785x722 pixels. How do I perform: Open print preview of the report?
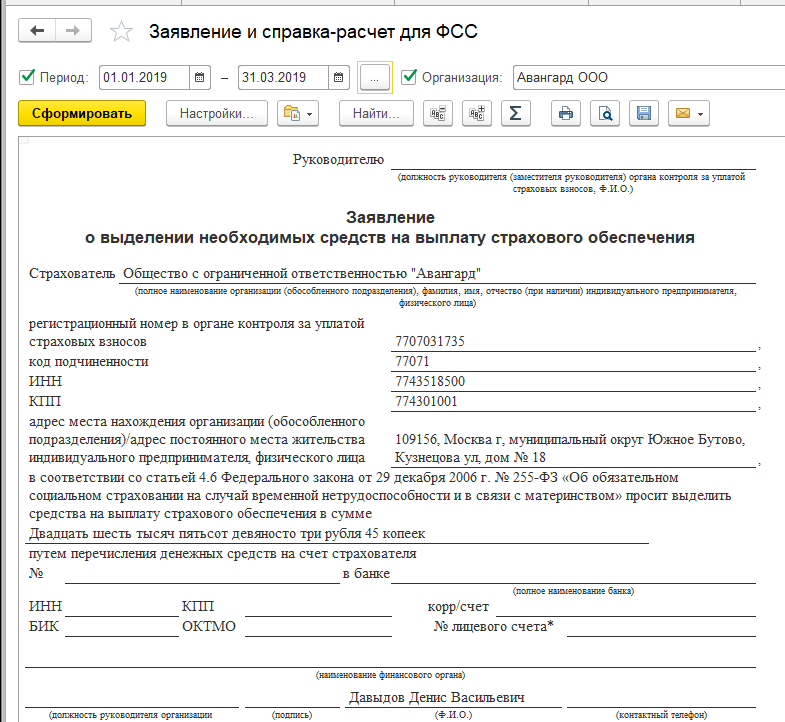point(605,113)
